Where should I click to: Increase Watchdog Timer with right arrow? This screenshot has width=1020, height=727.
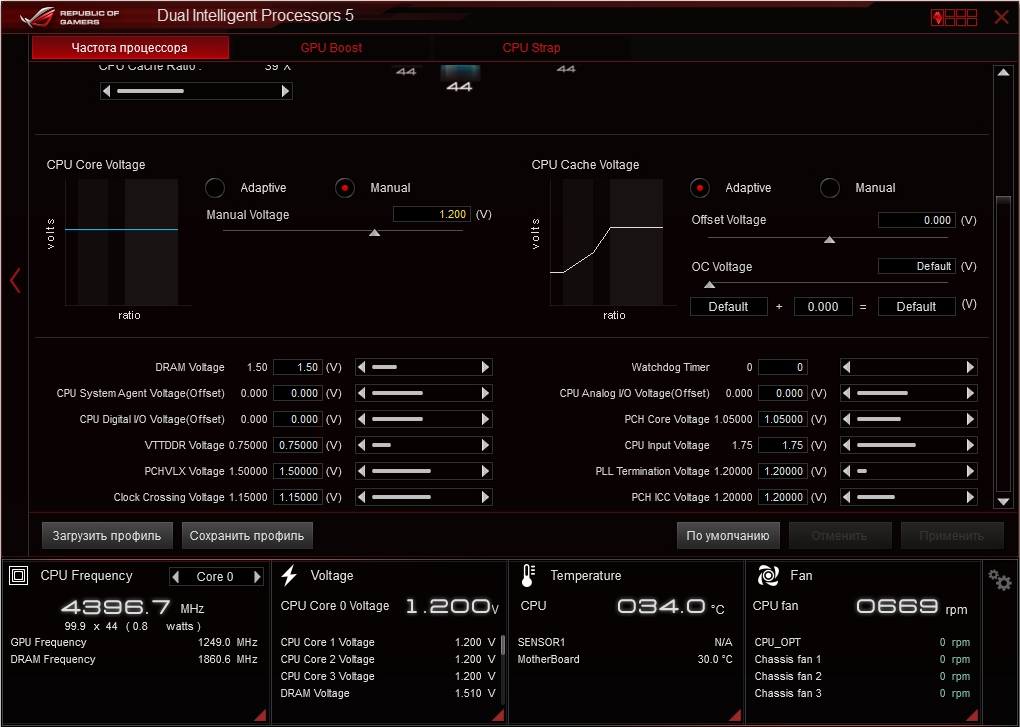971,367
